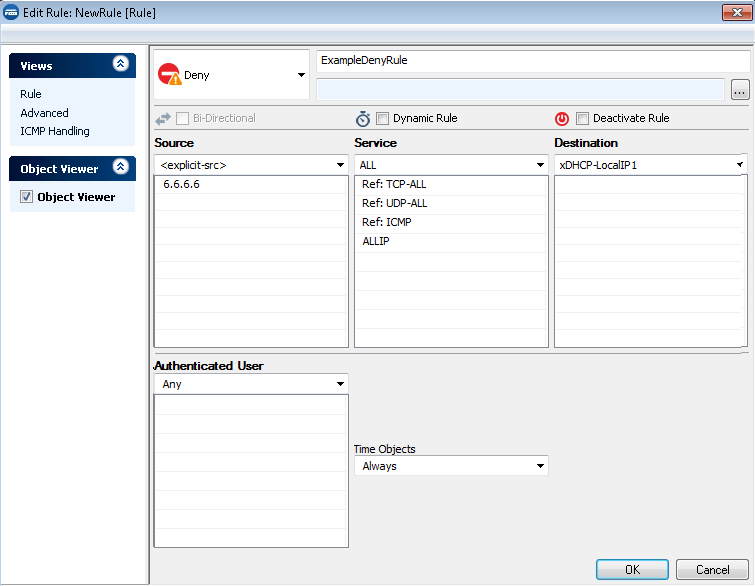Click the Views panel header
This screenshot has height=586, width=755.
point(72,65)
